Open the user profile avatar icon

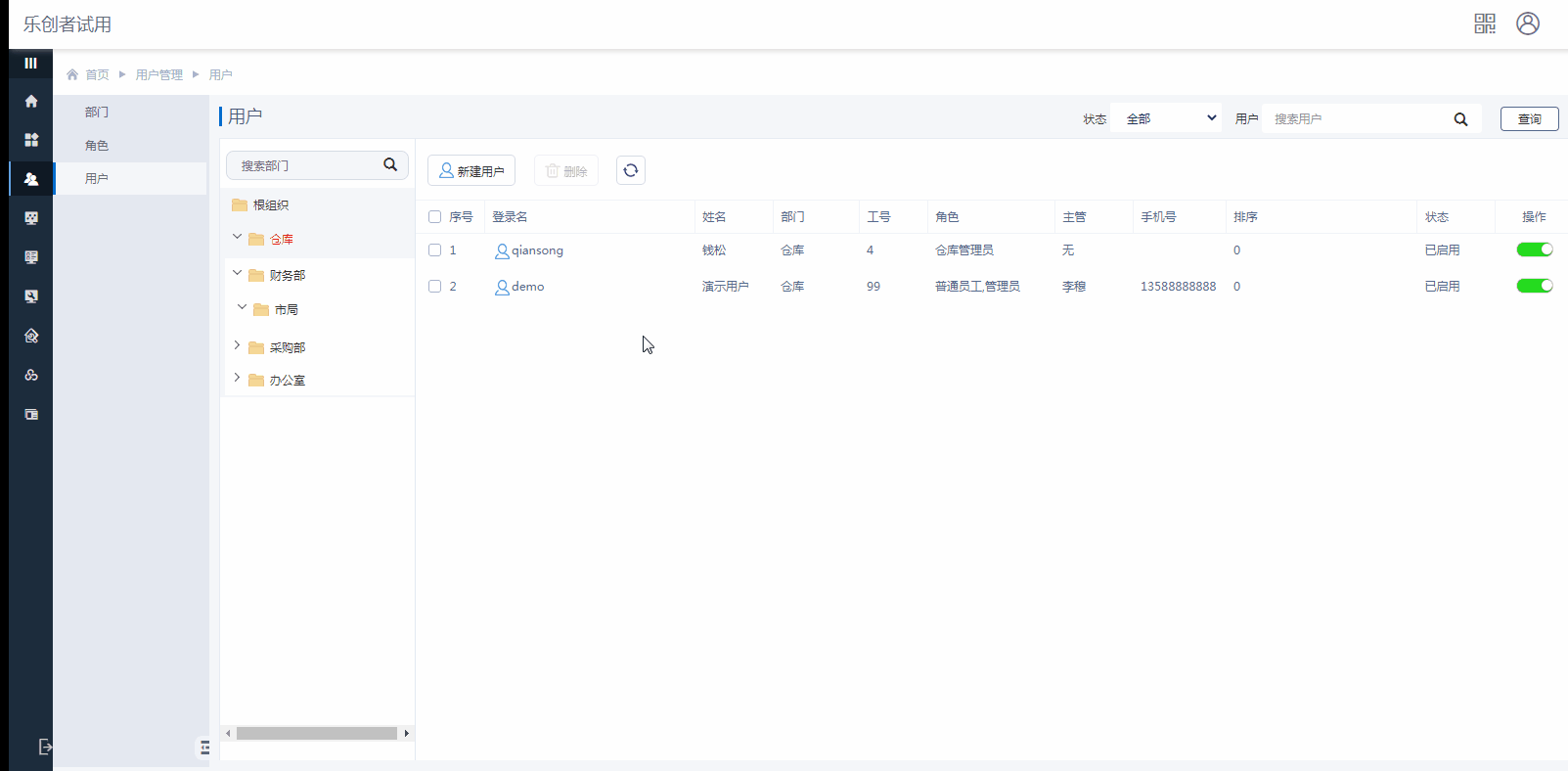1527,23
